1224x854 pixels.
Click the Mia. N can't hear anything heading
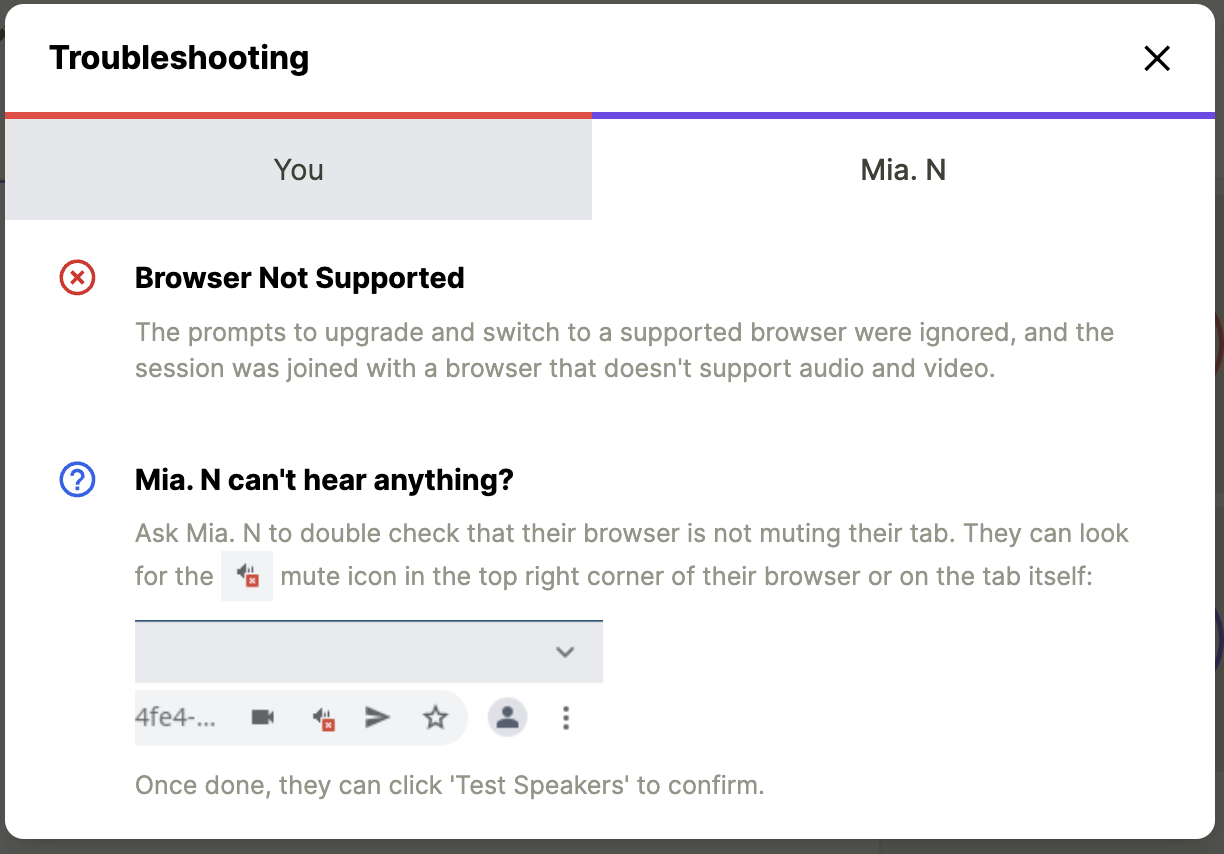click(324, 480)
